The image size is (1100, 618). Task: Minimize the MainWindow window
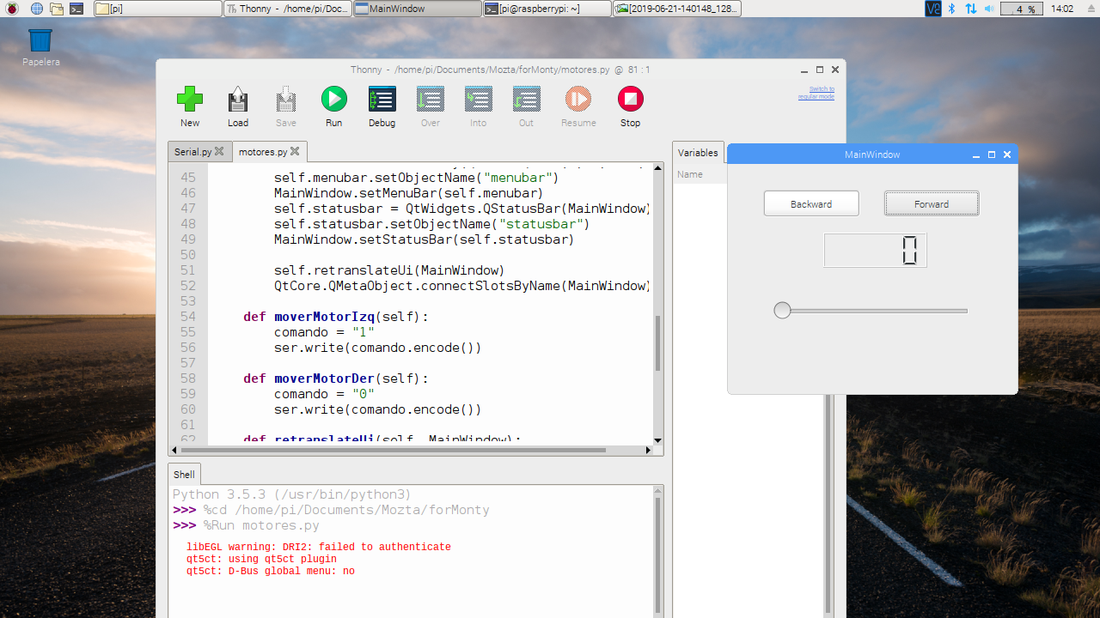(976, 154)
